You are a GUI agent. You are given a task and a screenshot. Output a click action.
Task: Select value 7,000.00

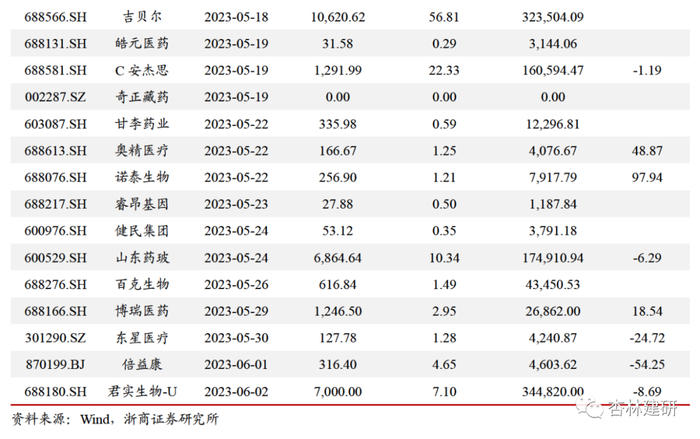tap(338, 392)
